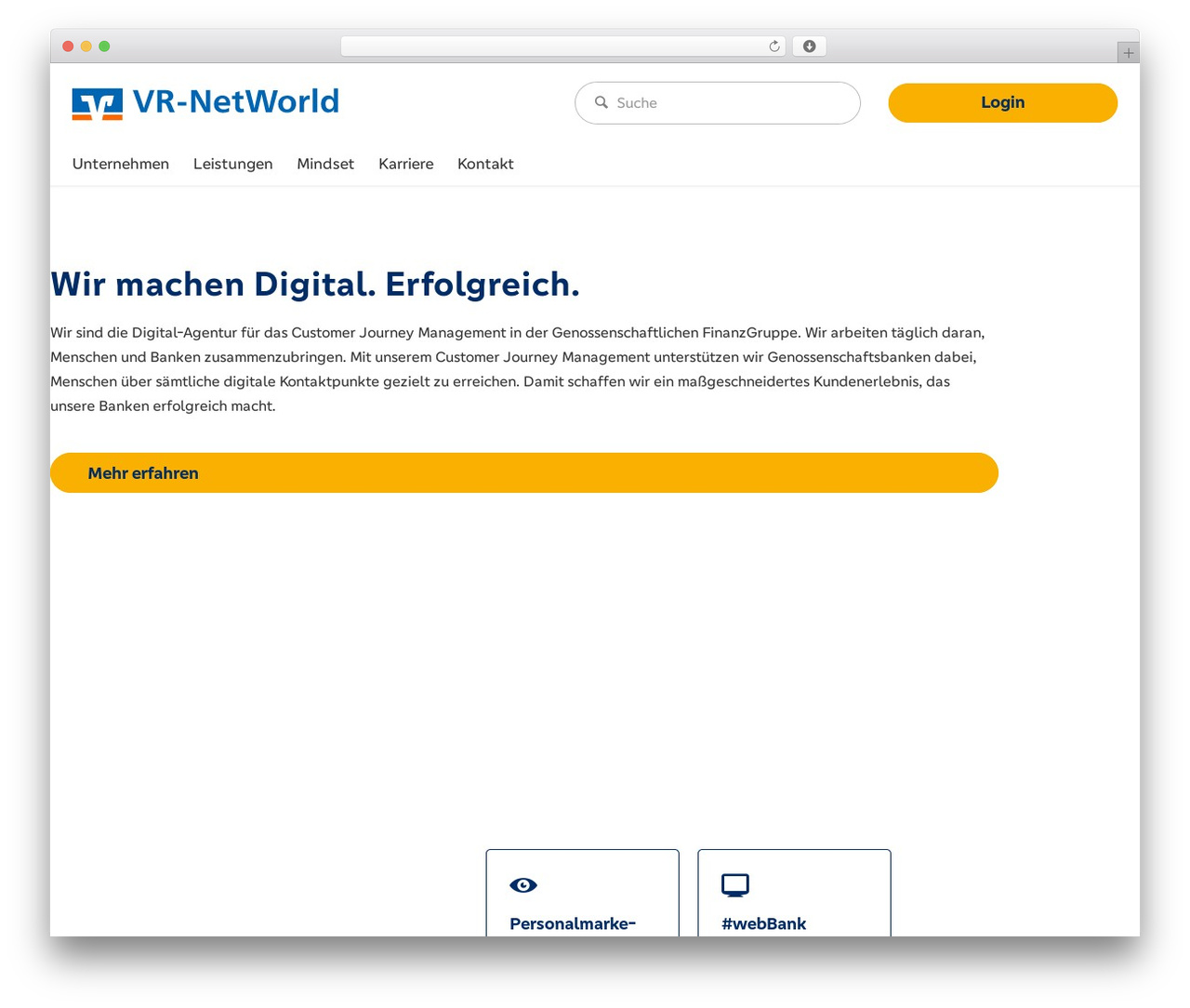Minimize the window with yellow button
1190x1008 pixels.
86,46
